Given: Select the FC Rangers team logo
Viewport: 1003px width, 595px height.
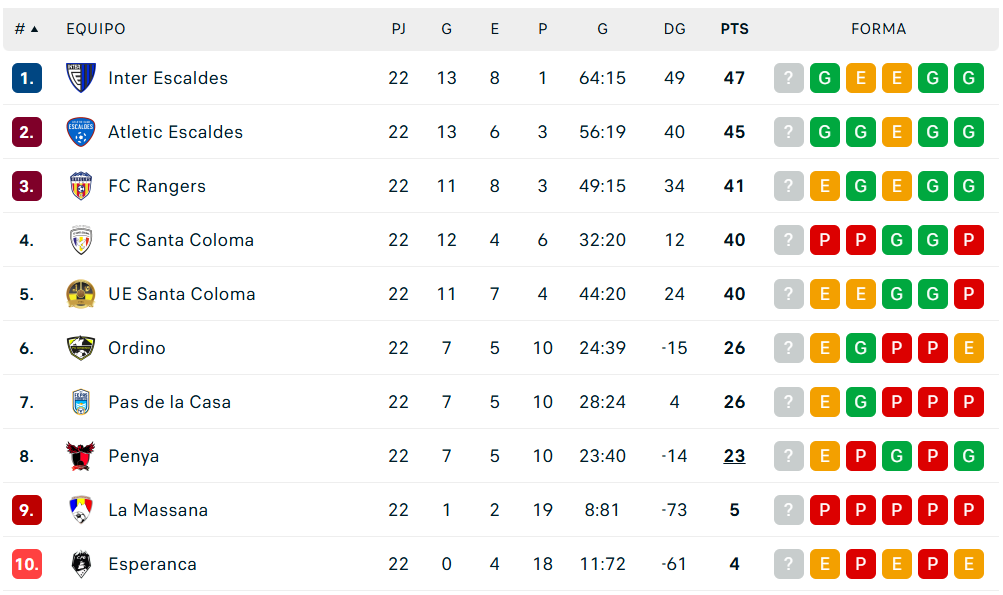Looking at the screenshot, I should click(81, 186).
